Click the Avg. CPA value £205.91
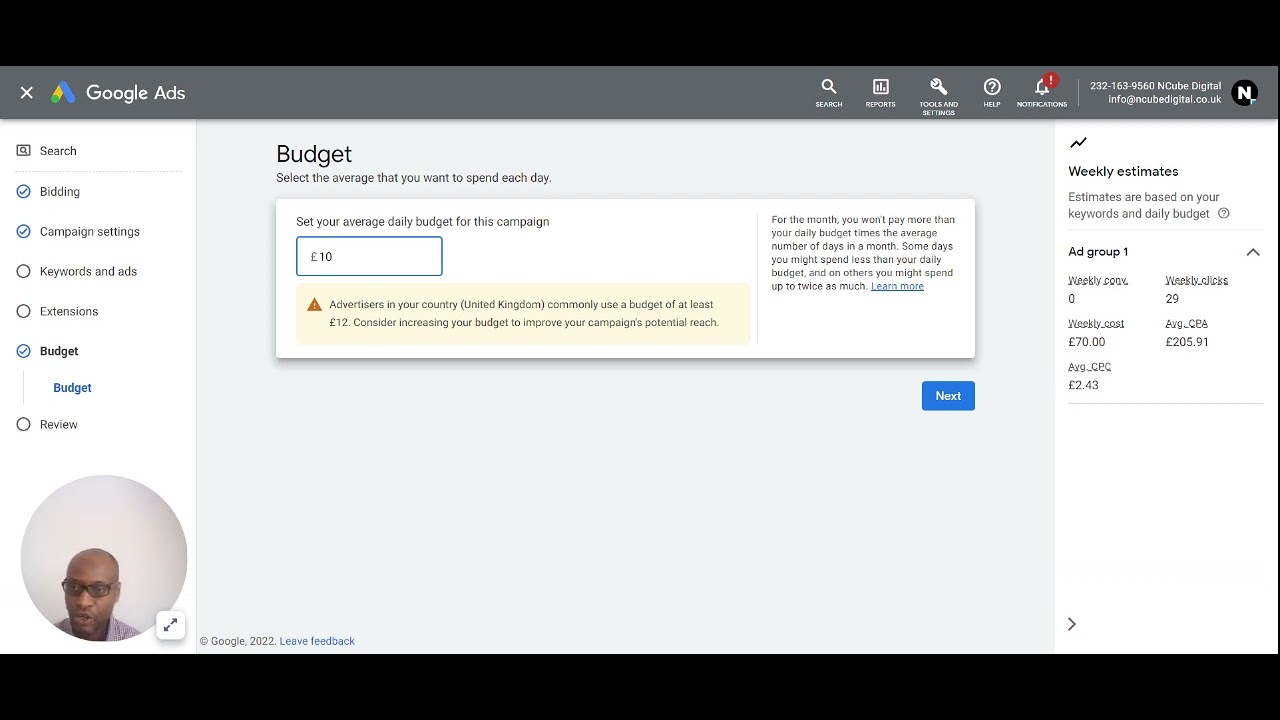Image resolution: width=1280 pixels, height=720 pixels. pyautogui.click(x=1187, y=342)
